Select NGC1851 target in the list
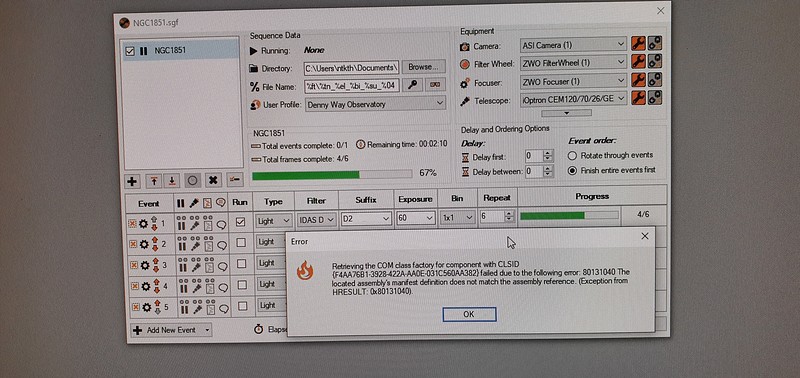 (x=181, y=51)
